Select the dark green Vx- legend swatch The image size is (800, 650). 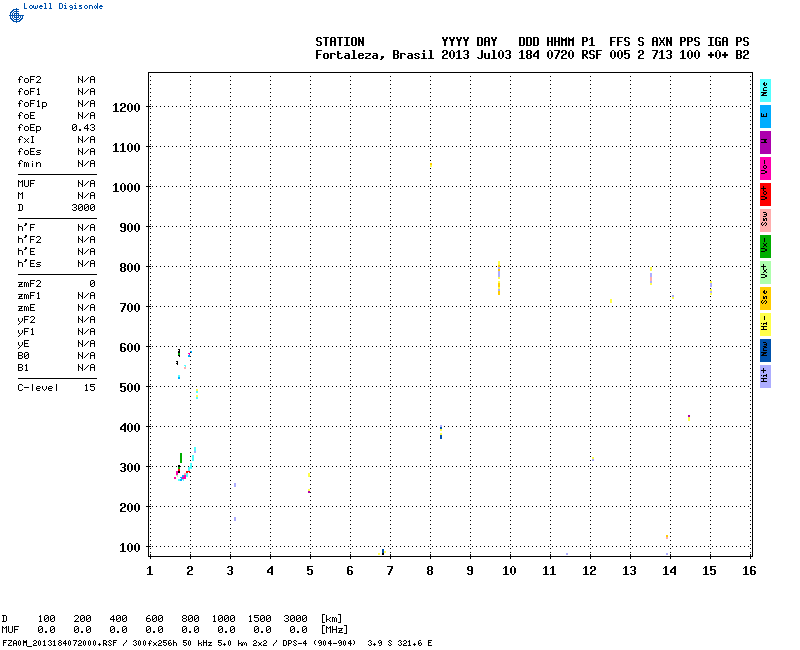(765, 246)
